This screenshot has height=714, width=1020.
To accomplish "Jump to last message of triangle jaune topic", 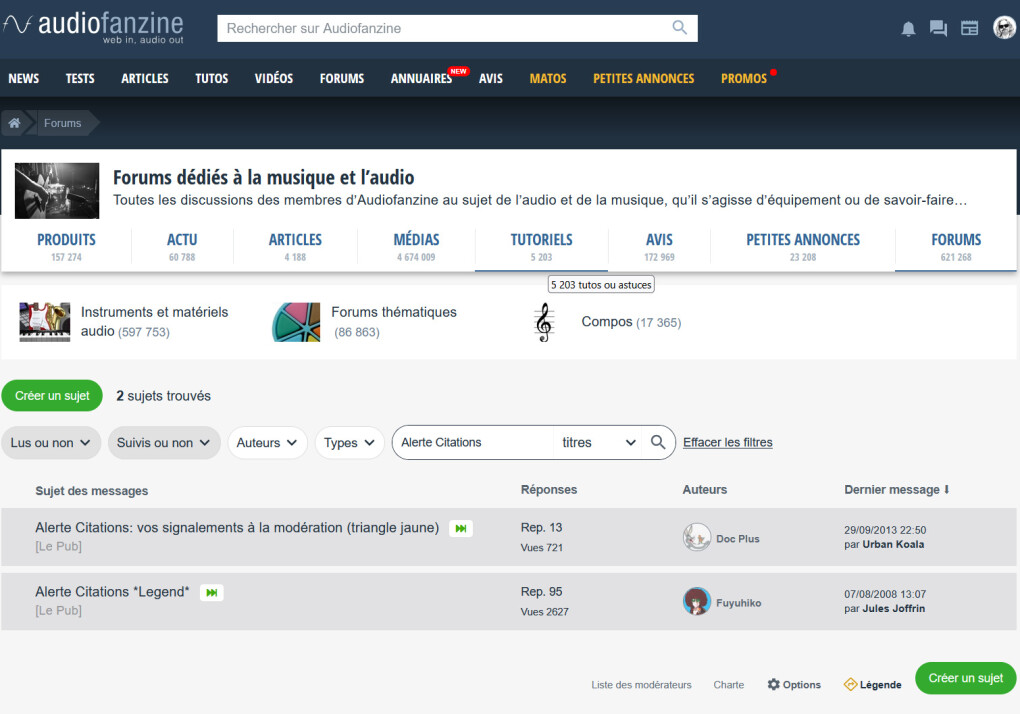I will click(461, 529).
